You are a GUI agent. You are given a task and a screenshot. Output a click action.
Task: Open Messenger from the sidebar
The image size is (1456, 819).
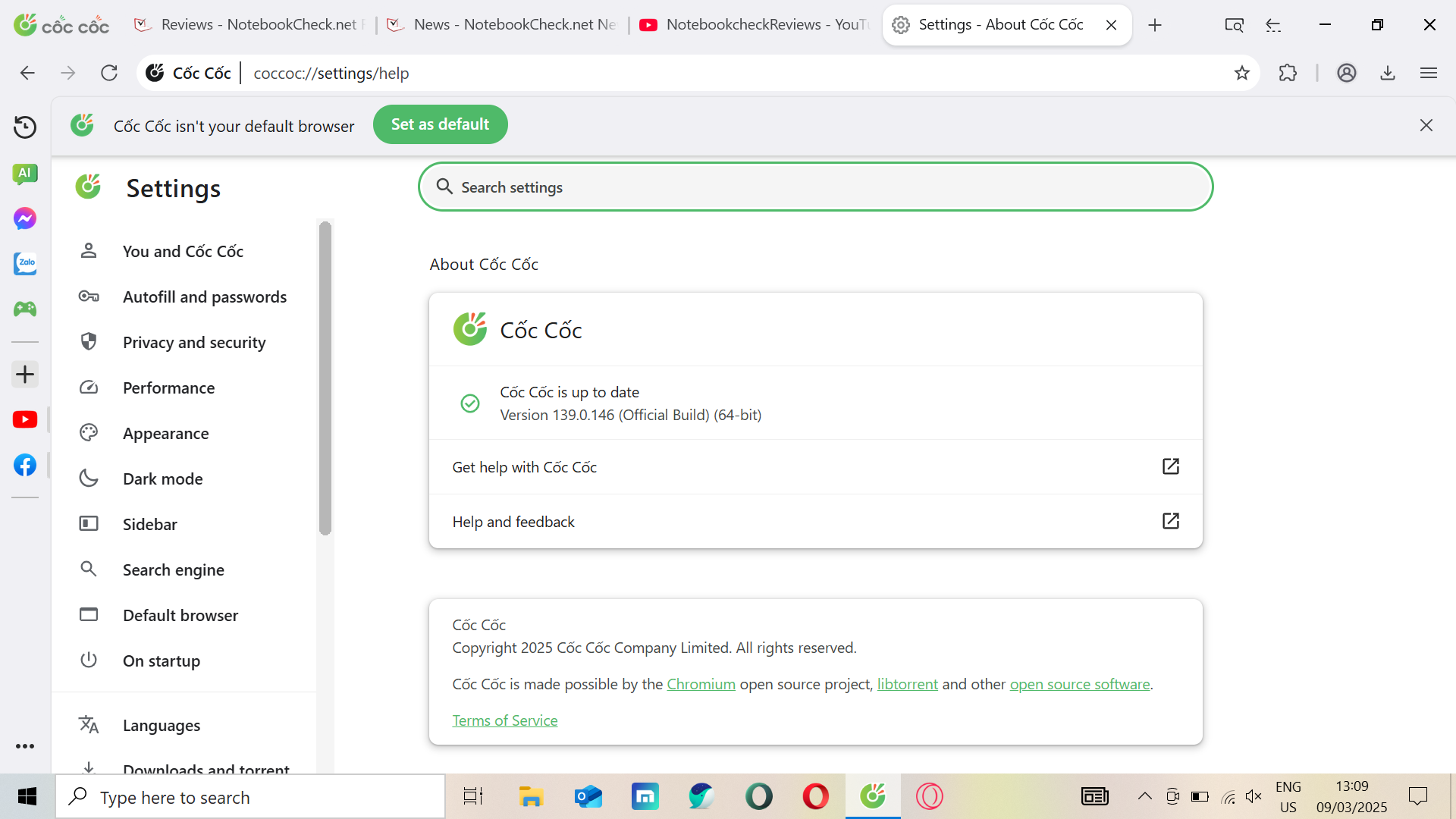tap(25, 219)
